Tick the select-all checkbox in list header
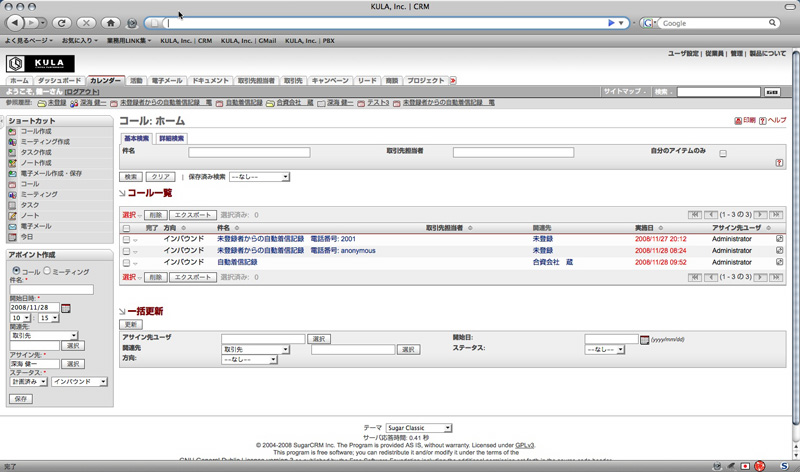Viewport: 800px width, 472px height. click(126, 228)
